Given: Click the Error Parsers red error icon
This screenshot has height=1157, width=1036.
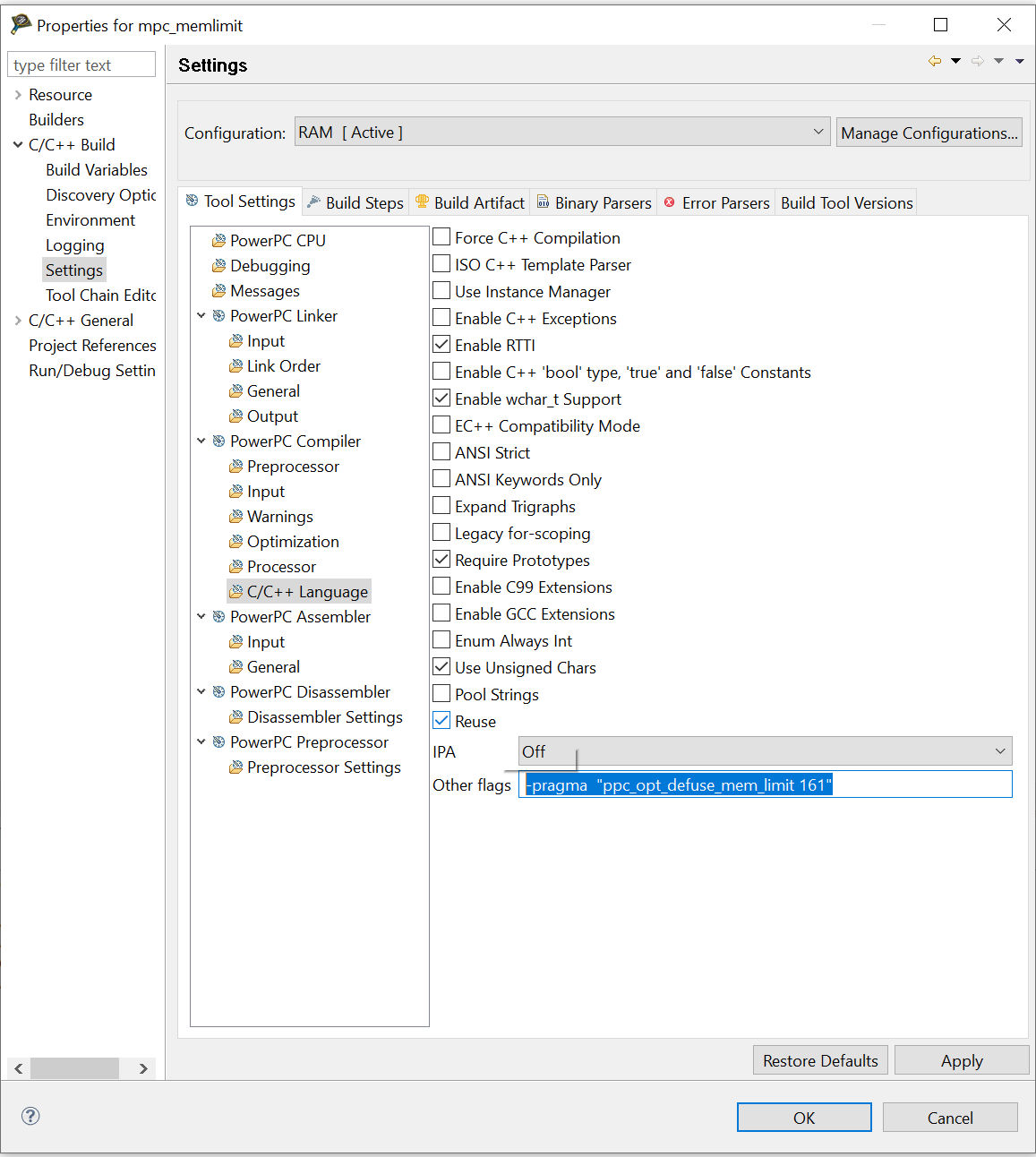Looking at the screenshot, I should (670, 202).
